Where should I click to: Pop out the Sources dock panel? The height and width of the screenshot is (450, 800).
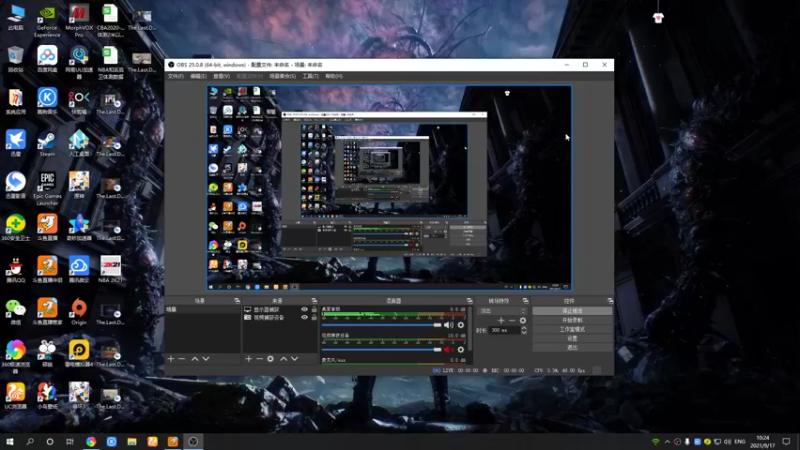(x=314, y=301)
